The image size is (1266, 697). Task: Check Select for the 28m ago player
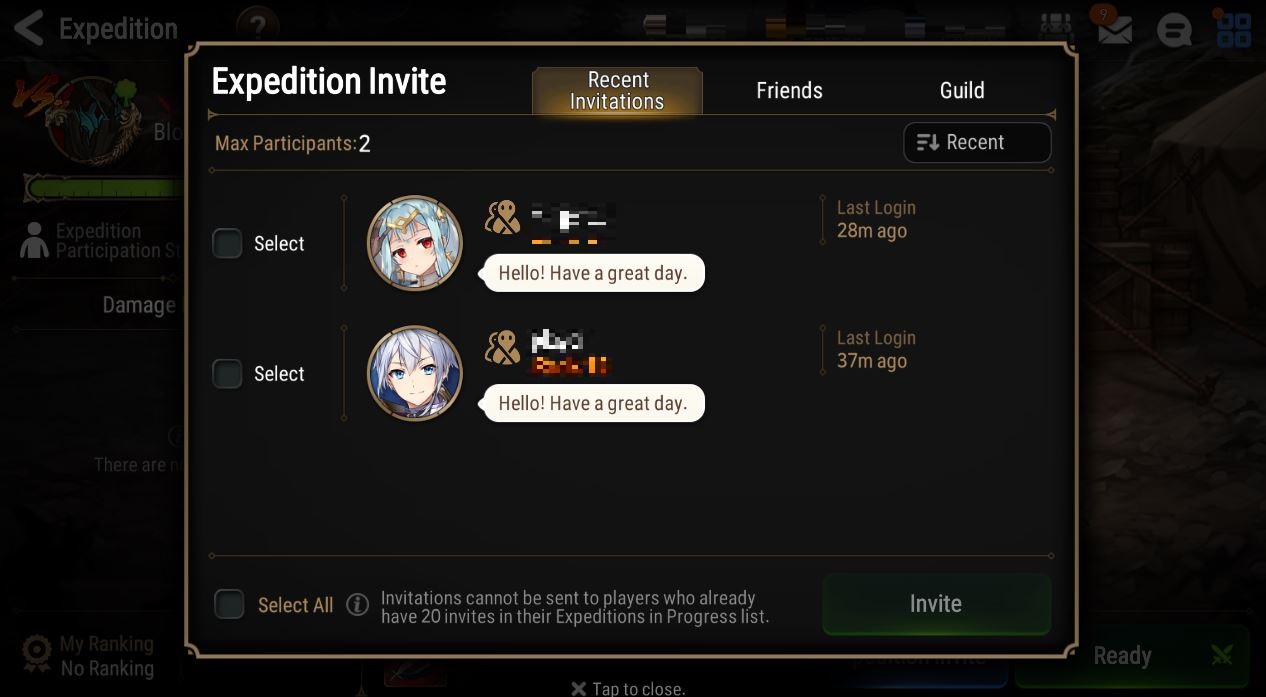pos(228,243)
